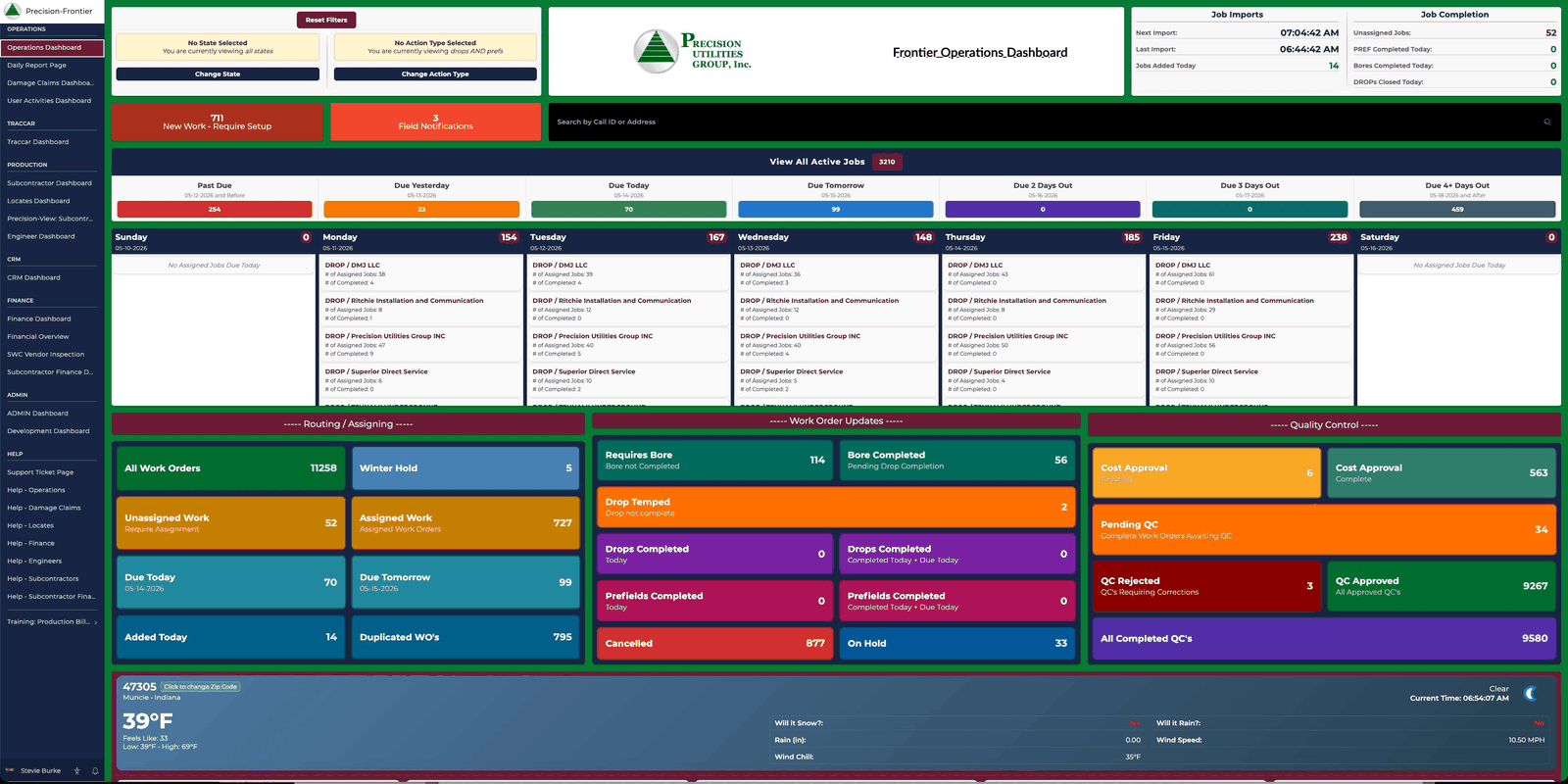
Task: Open the All Work Orders 11258 card
Action: (x=230, y=468)
